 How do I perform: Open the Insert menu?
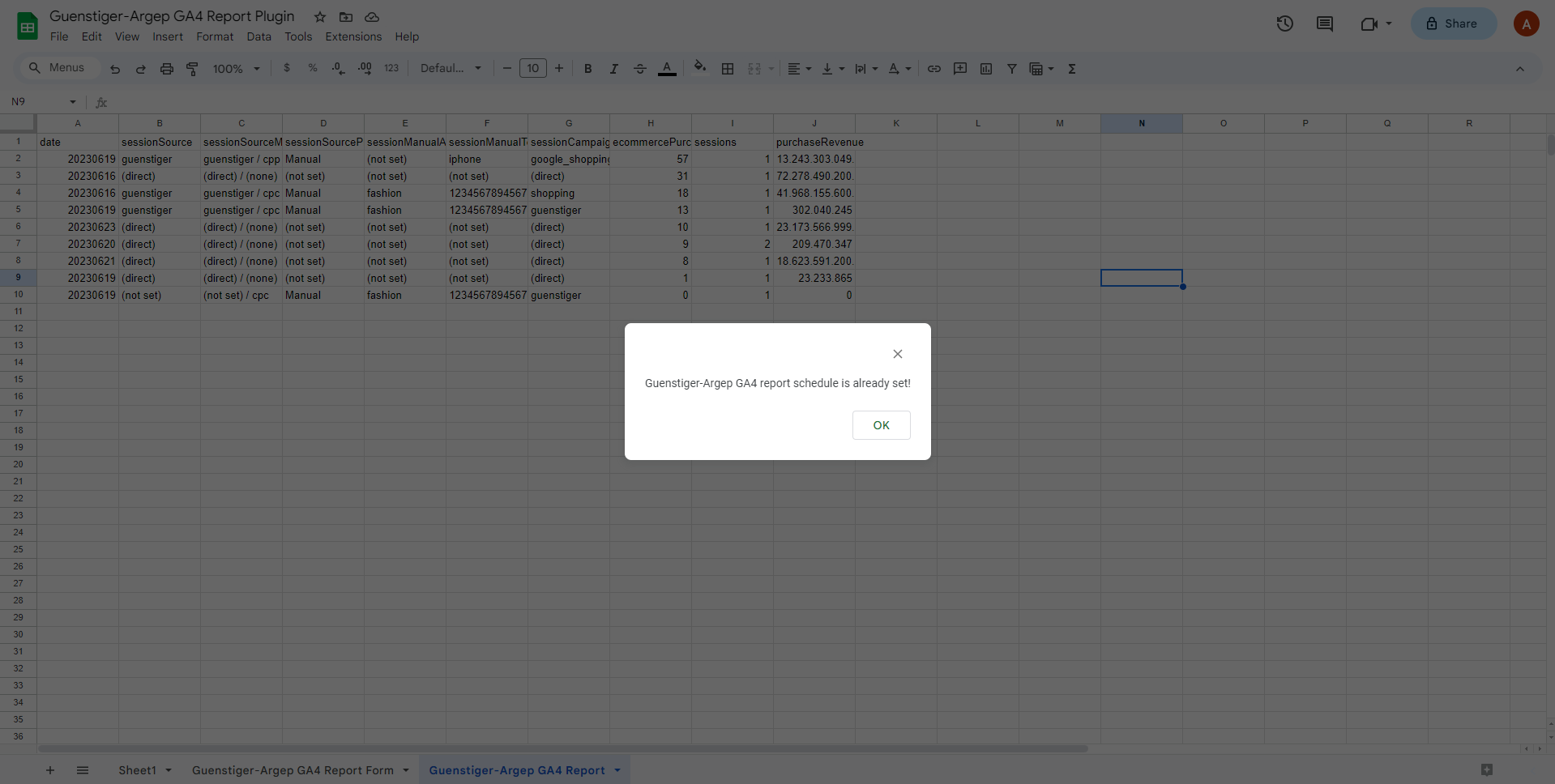[168, 36]
